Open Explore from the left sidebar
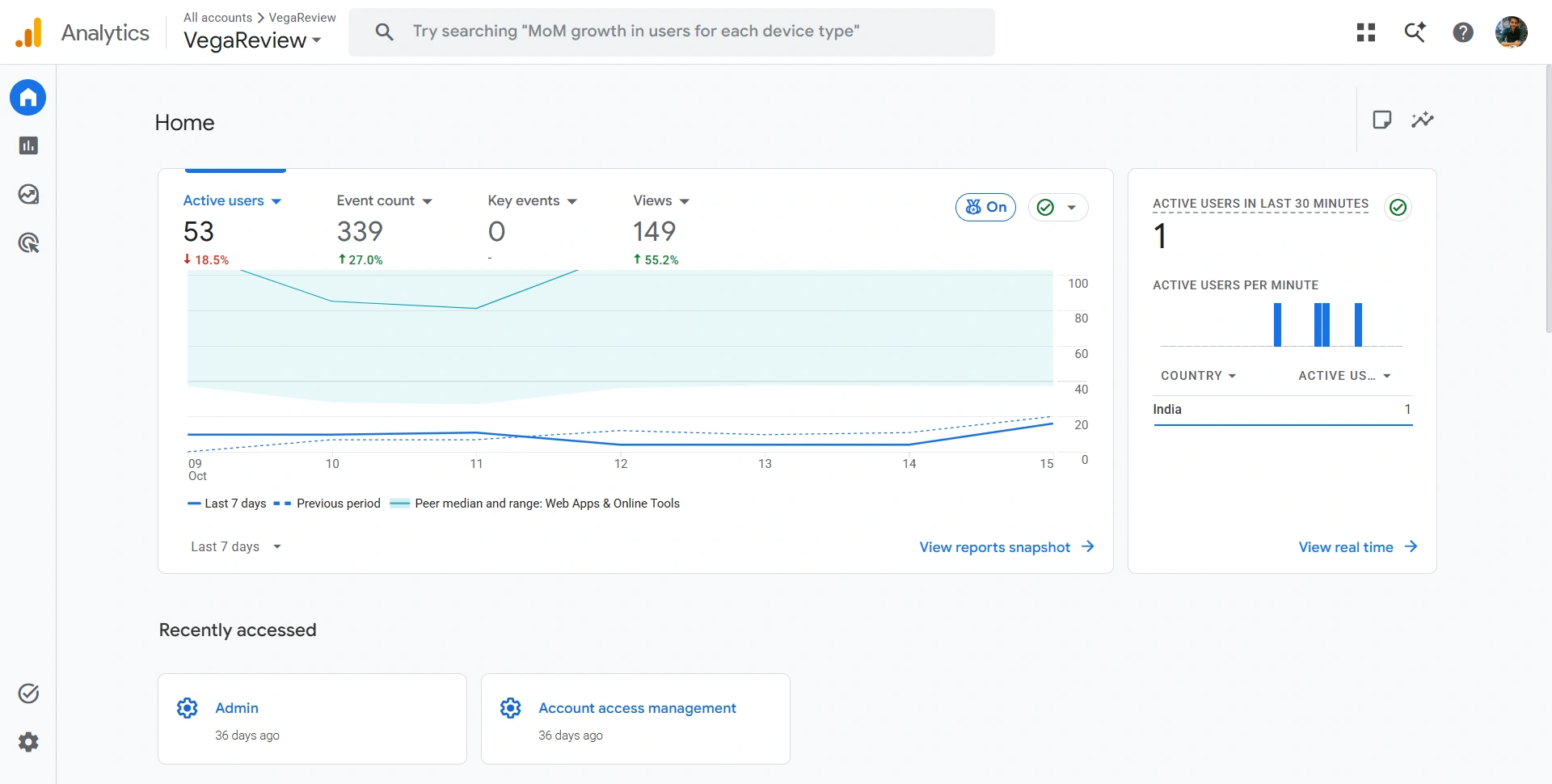The width and height of the screenshot is (1552, 784). click(x=28, y=194)
